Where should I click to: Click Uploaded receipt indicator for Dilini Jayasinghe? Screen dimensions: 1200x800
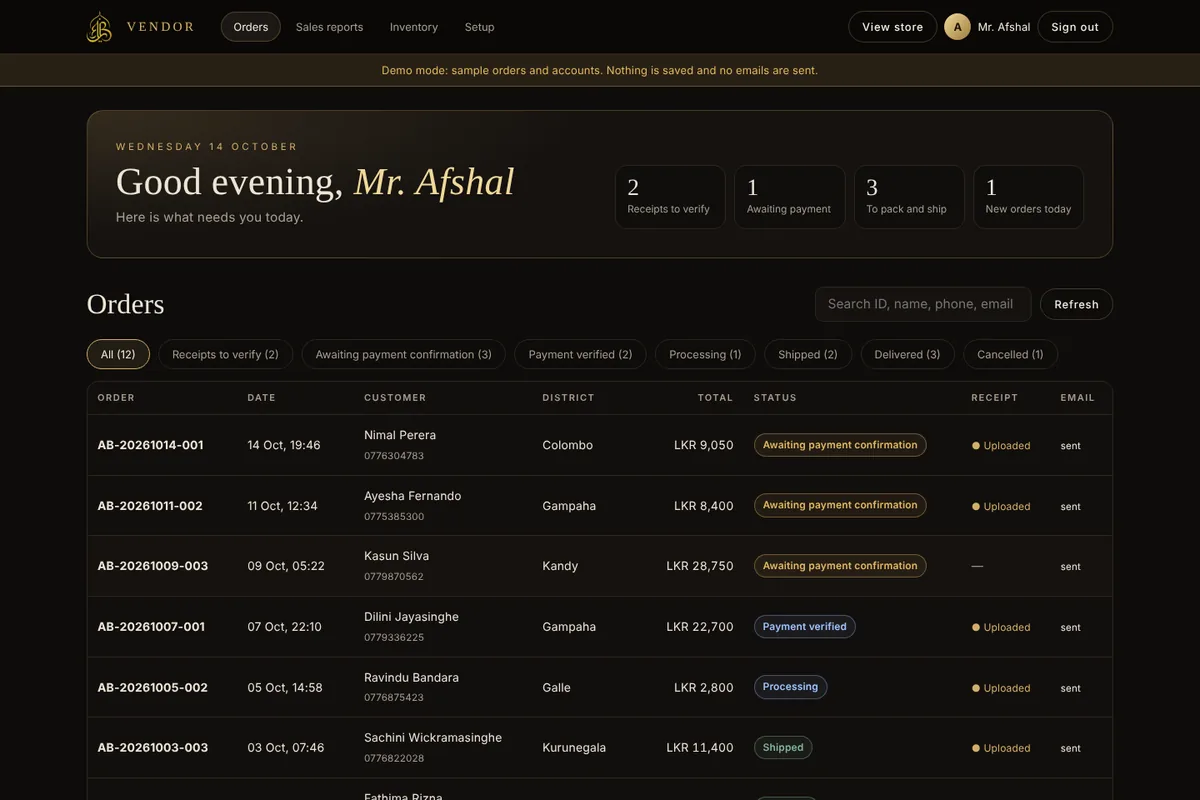tap(1001, 627)
